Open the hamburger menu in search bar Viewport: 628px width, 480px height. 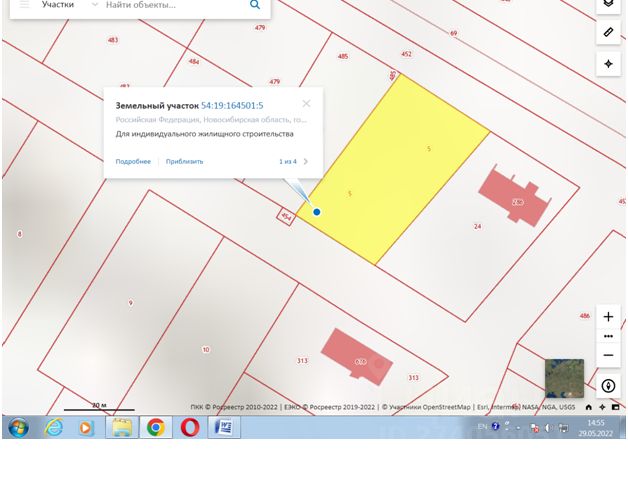[x=24, y=5]
